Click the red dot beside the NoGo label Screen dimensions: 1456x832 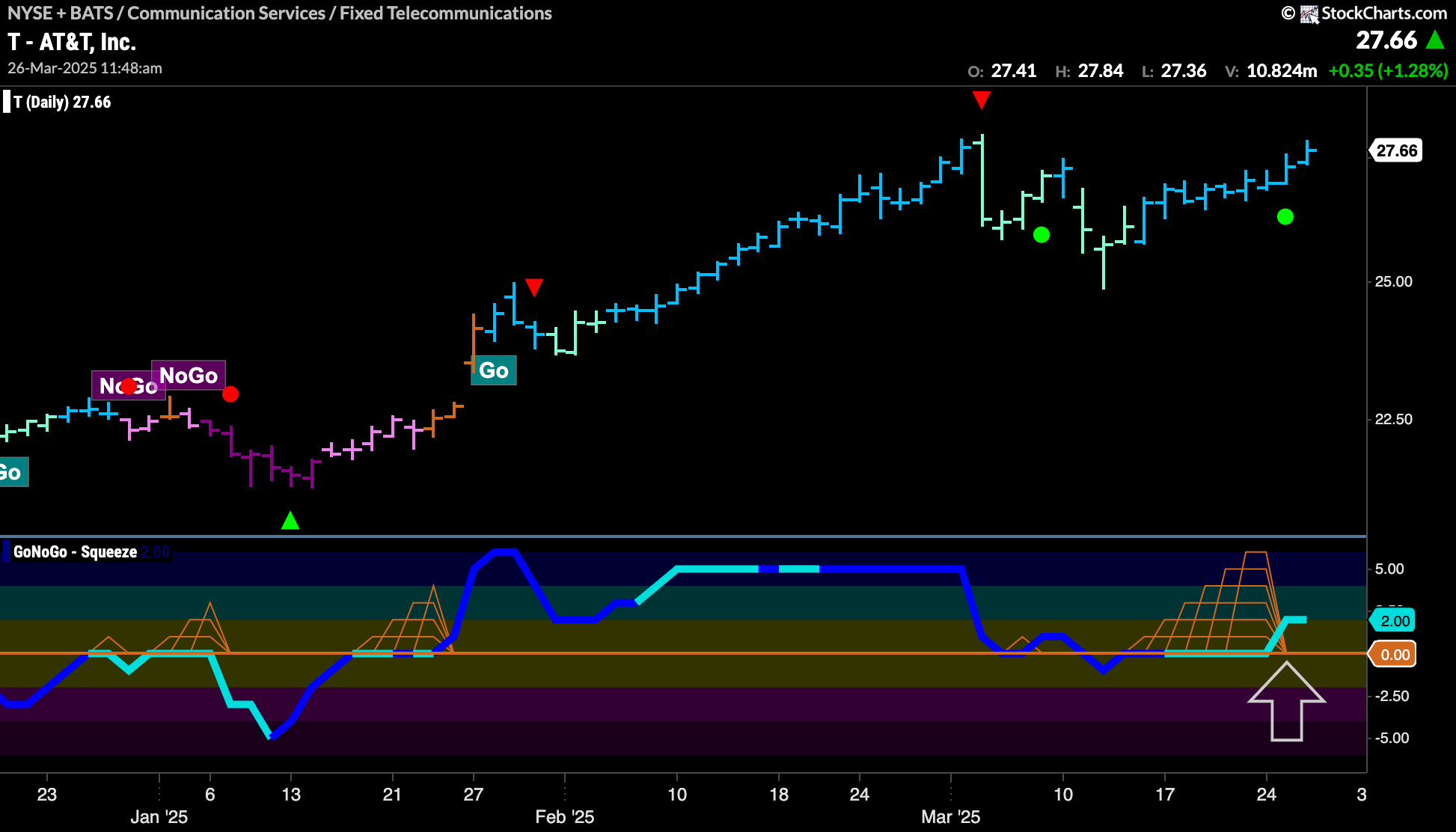pyautogui.click(x=230, y=394)
